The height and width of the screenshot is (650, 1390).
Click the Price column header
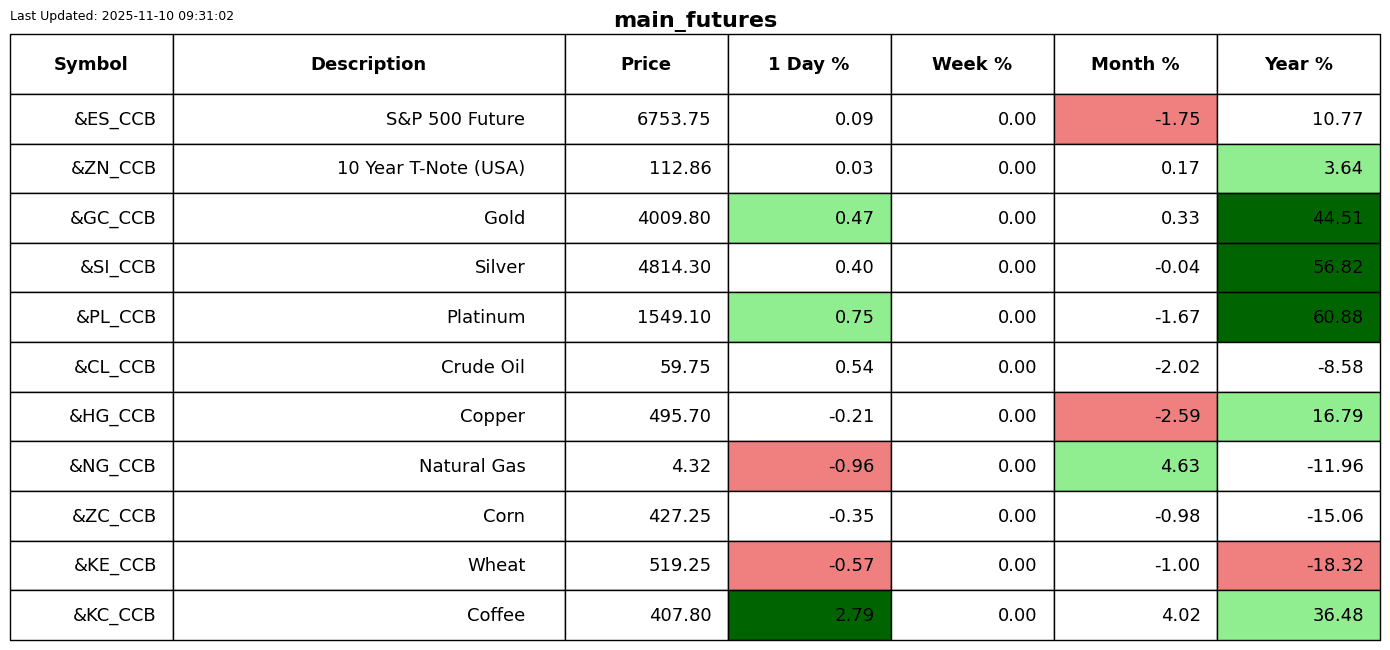pos(646,64)
